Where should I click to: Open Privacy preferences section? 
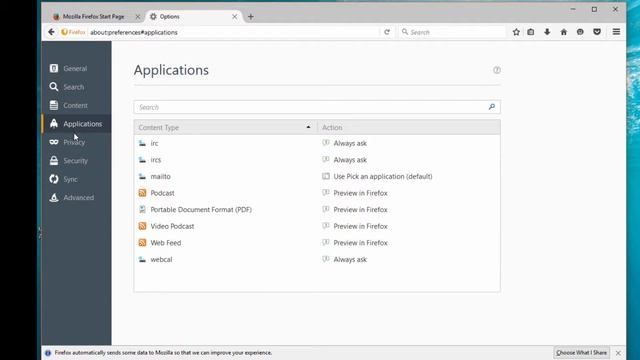pos(76,142)
